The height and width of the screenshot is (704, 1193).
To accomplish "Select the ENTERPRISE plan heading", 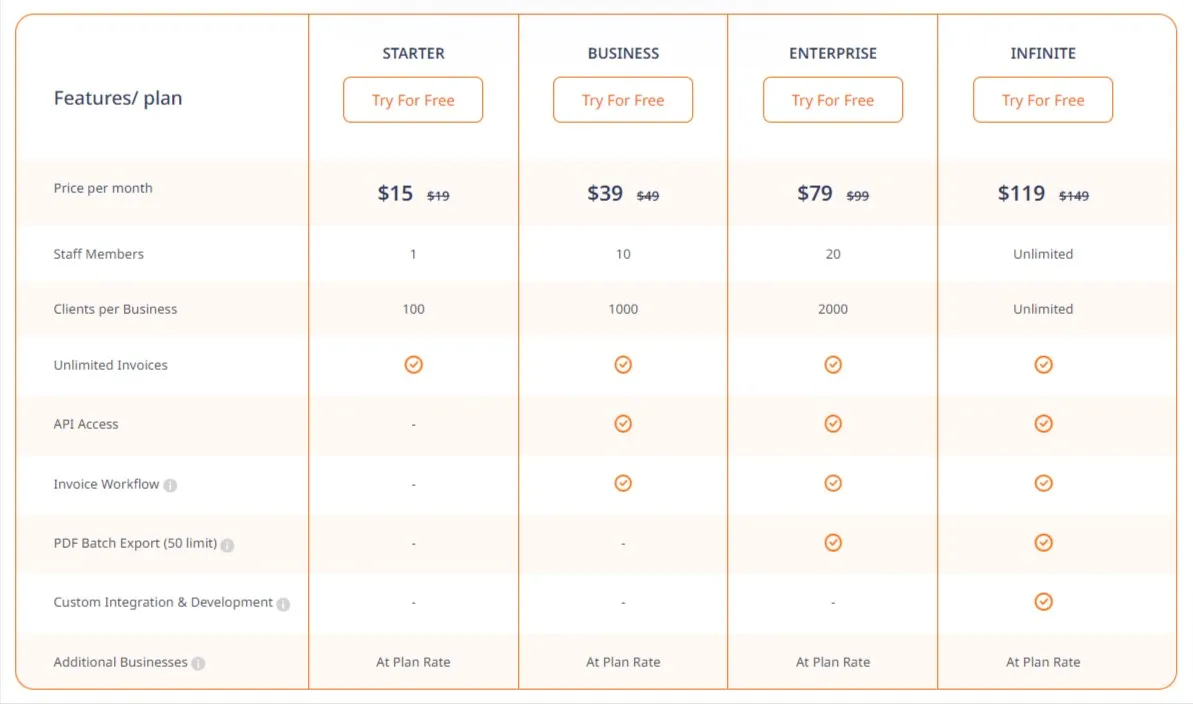I will pyautogui.click(x=832, y=53).
